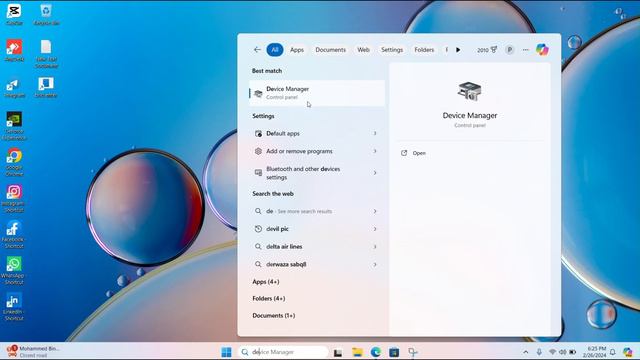This screenshot has width=640, height=360.
Task: Click the profile avatar P in search header
Action: (x=509, y=50)
